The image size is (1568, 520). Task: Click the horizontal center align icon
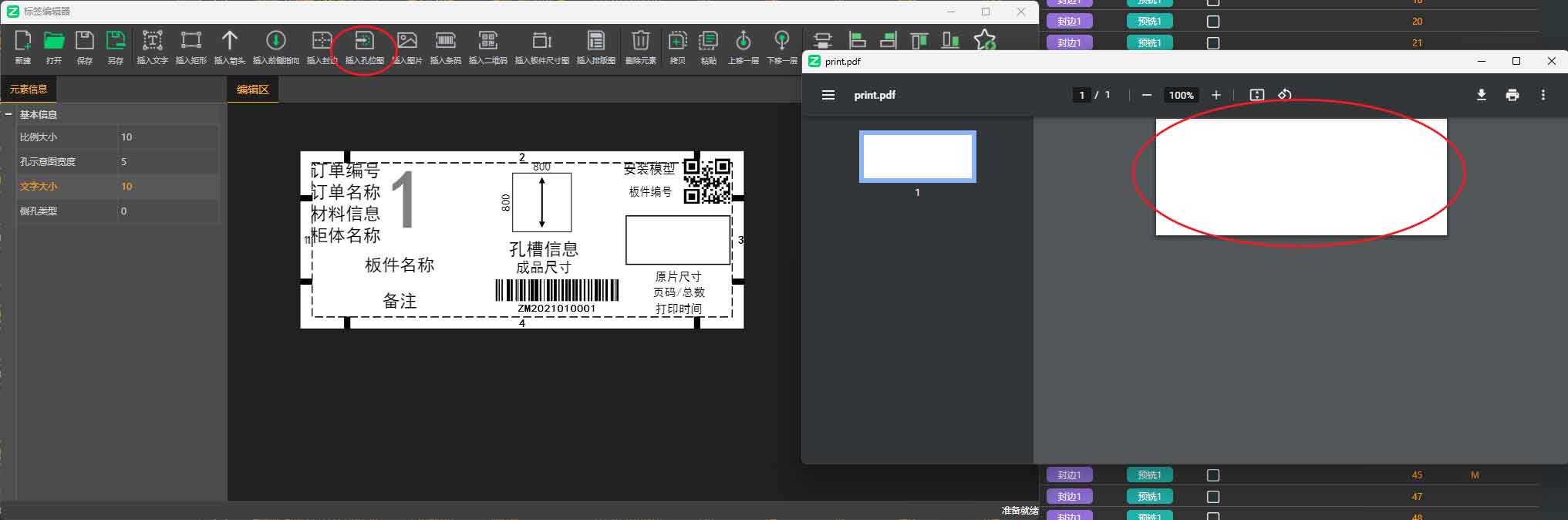823,40
